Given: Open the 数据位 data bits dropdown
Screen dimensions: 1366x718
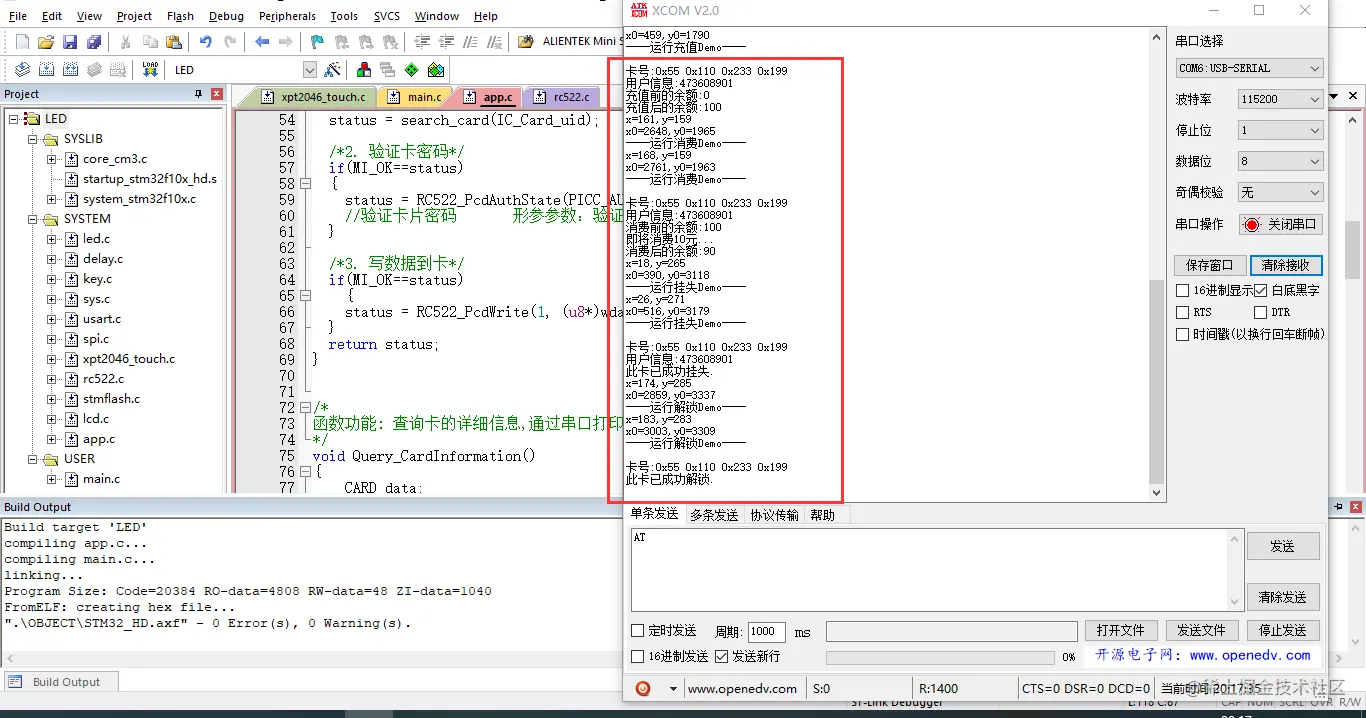Looking at the screenshot, I should coord(1281,161).
